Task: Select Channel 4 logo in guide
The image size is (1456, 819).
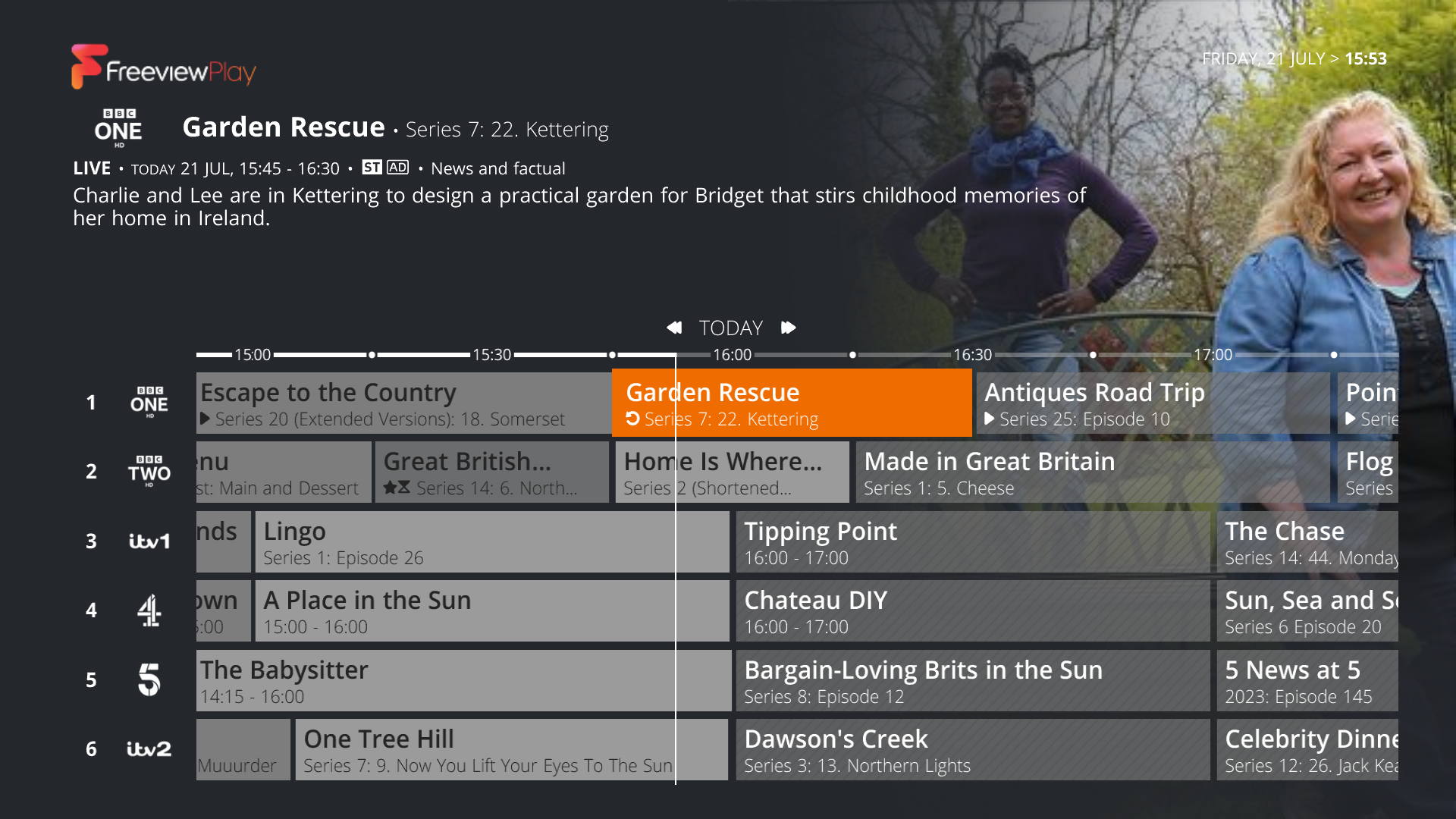Action: coord(149,610)
